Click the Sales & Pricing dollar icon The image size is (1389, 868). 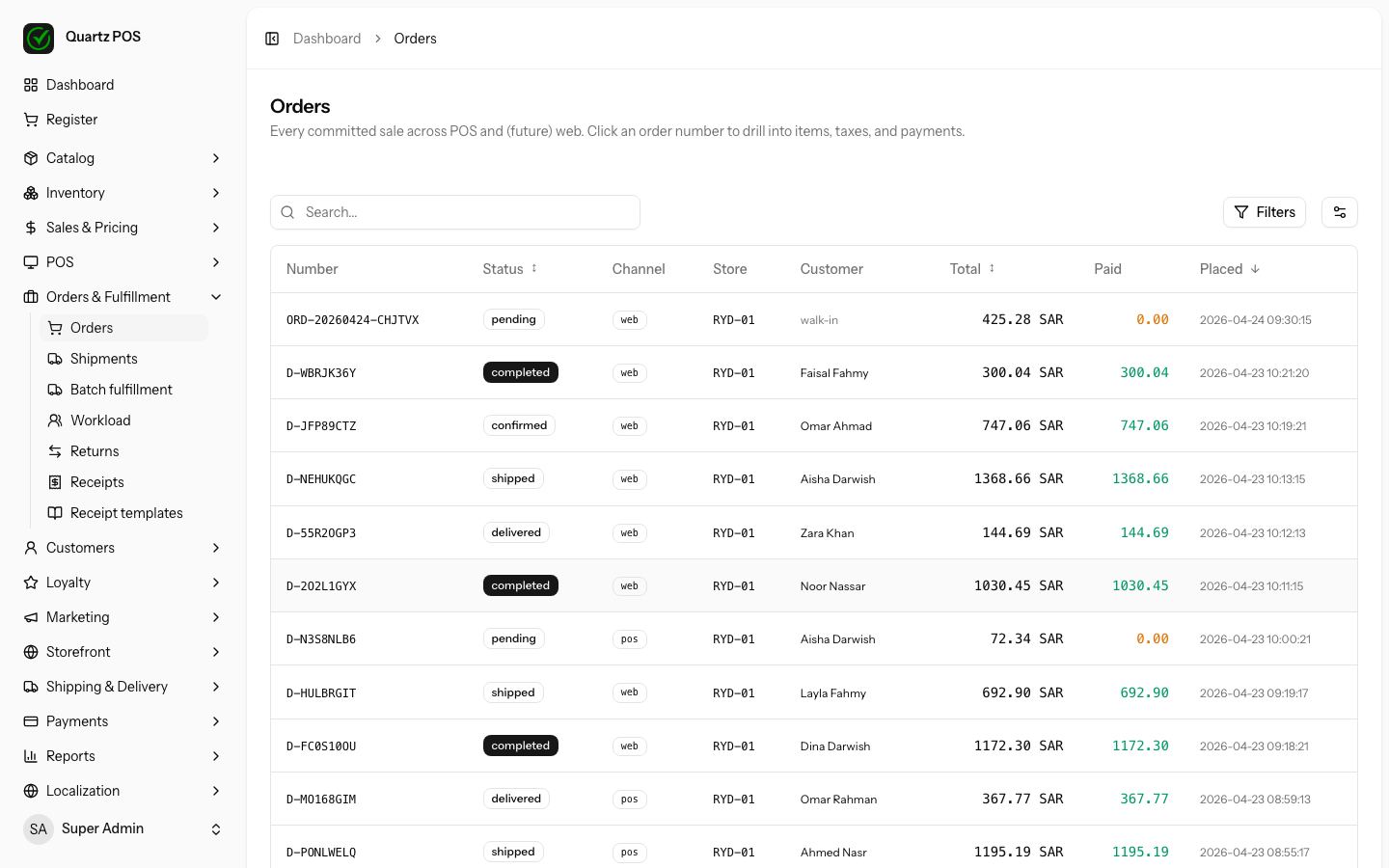click(31, 228)
